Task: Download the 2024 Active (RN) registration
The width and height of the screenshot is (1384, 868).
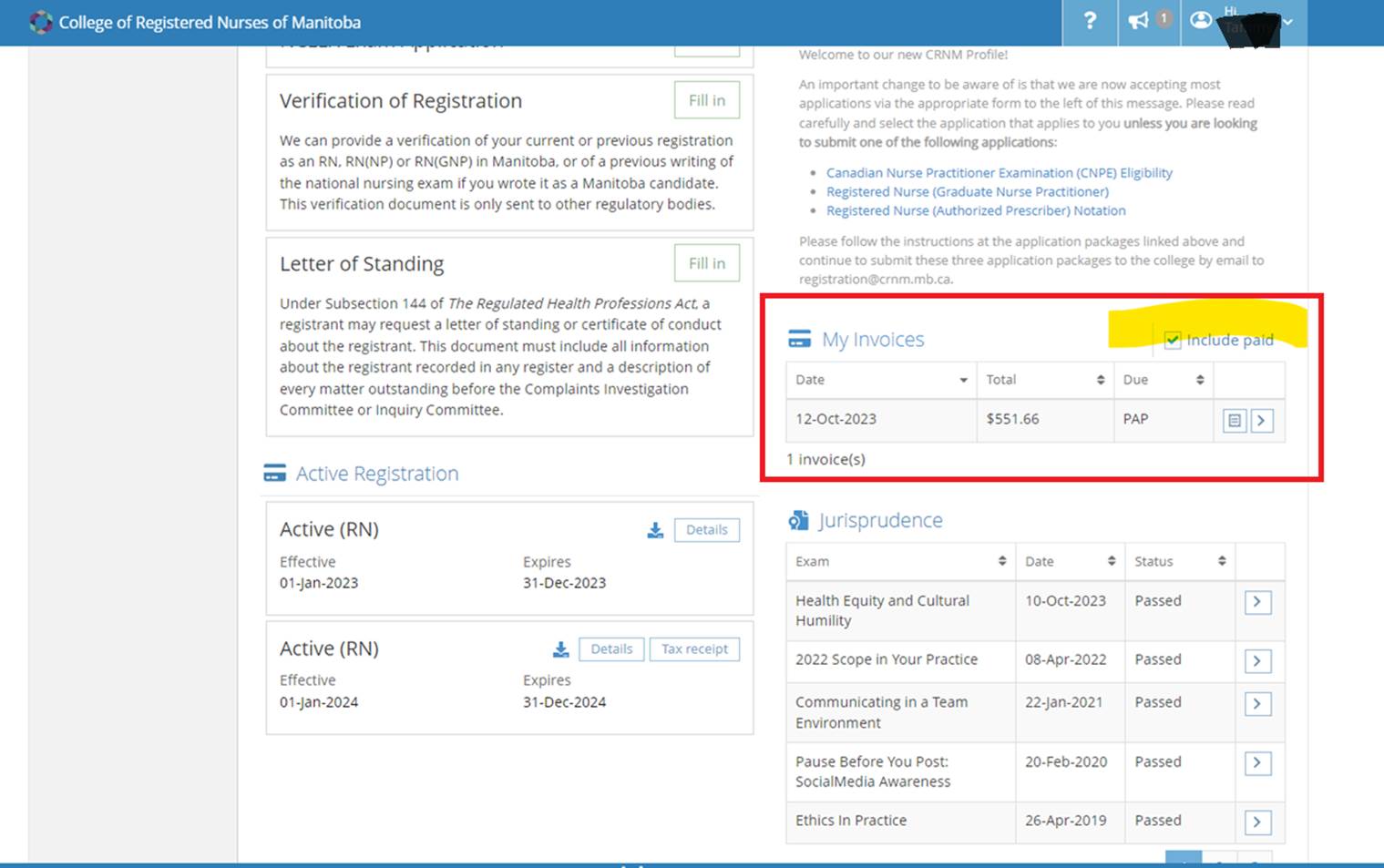Action: 560,649
